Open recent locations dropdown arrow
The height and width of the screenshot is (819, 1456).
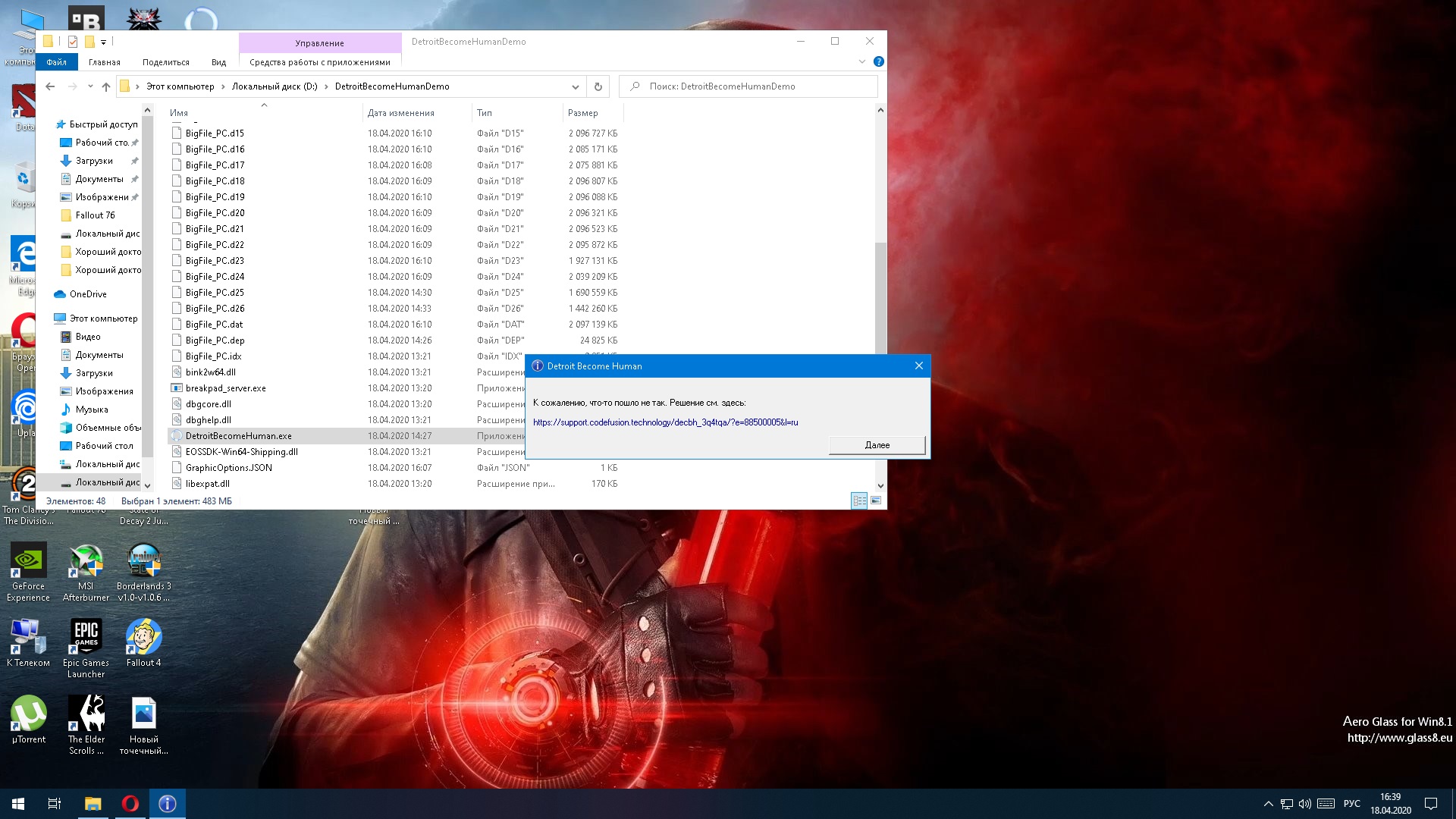coord(90,86)
